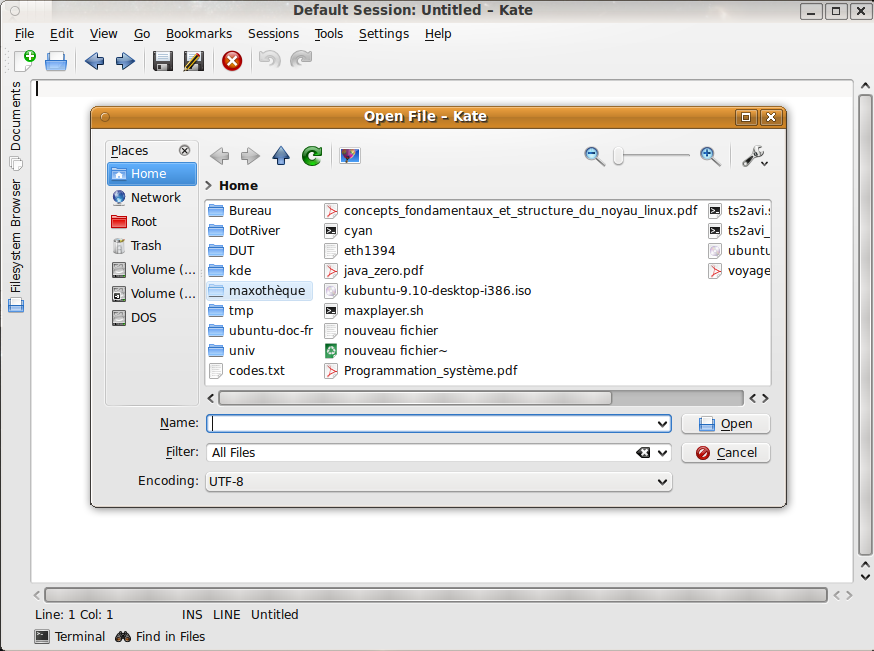Clear the Filter field with the clear icon

tap(643, 453)
